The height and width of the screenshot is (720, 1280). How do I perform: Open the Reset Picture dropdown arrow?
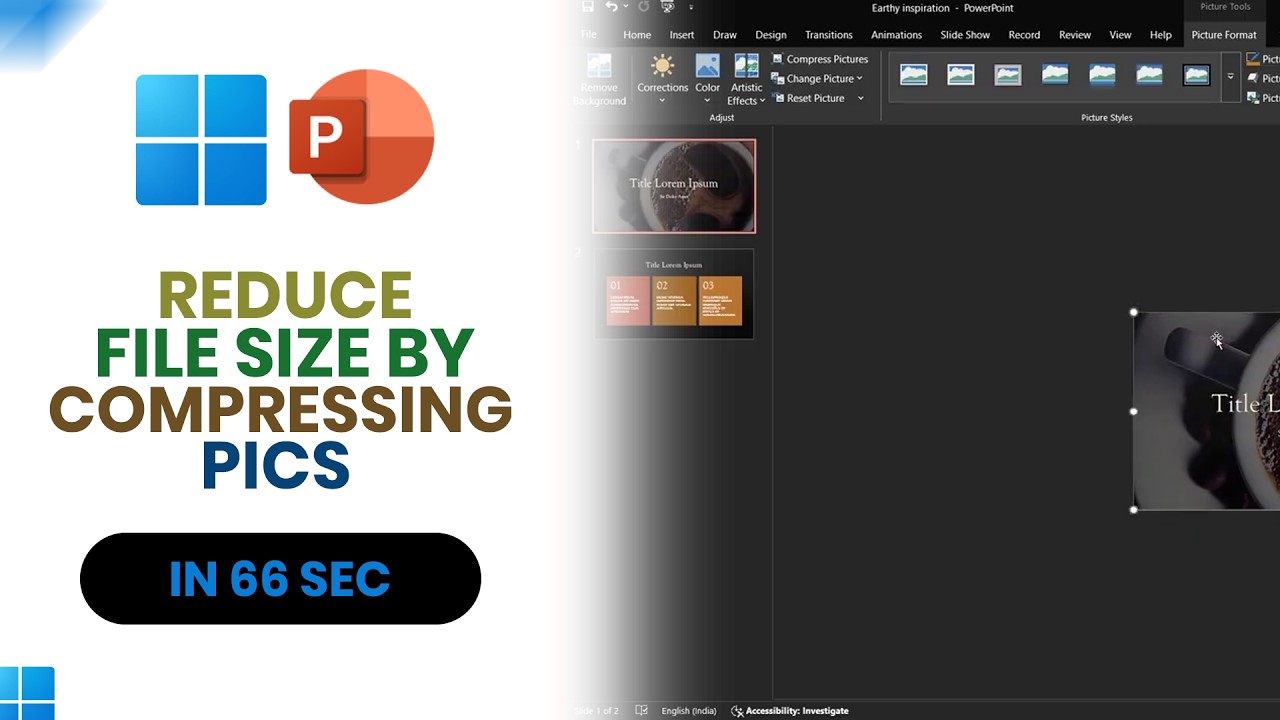click(860, 98)
